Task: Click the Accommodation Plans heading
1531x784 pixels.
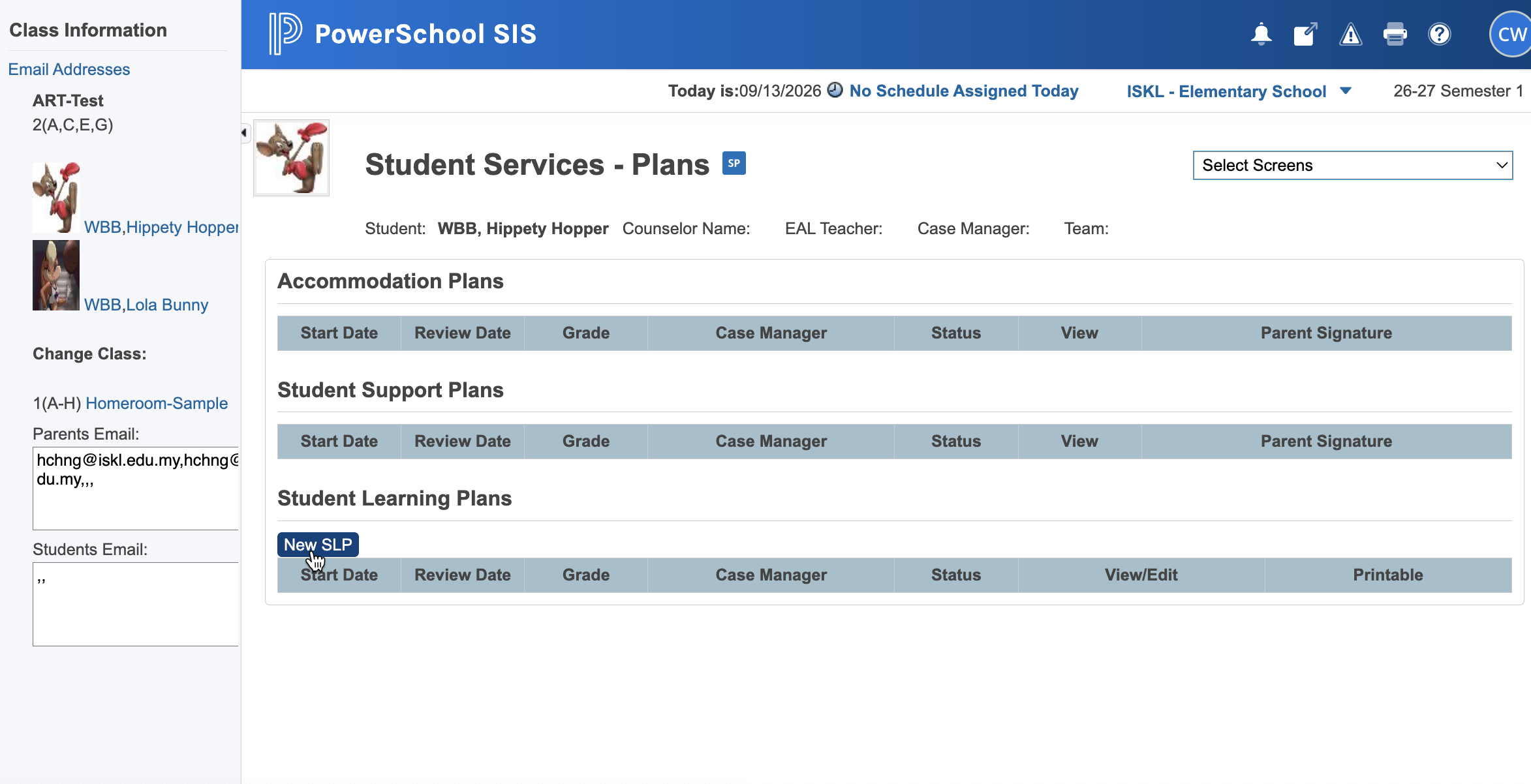Action: pos(390,281)
